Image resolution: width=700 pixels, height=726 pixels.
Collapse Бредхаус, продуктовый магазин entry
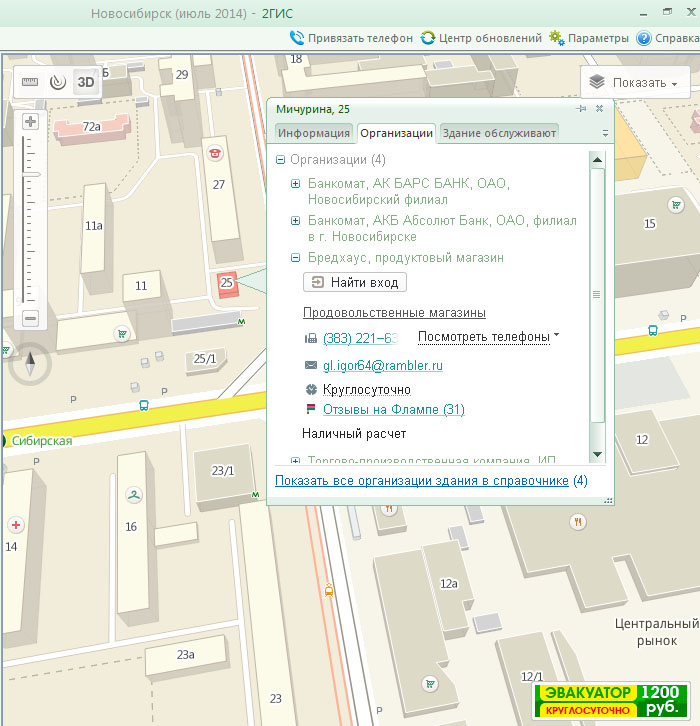point(295,258)
